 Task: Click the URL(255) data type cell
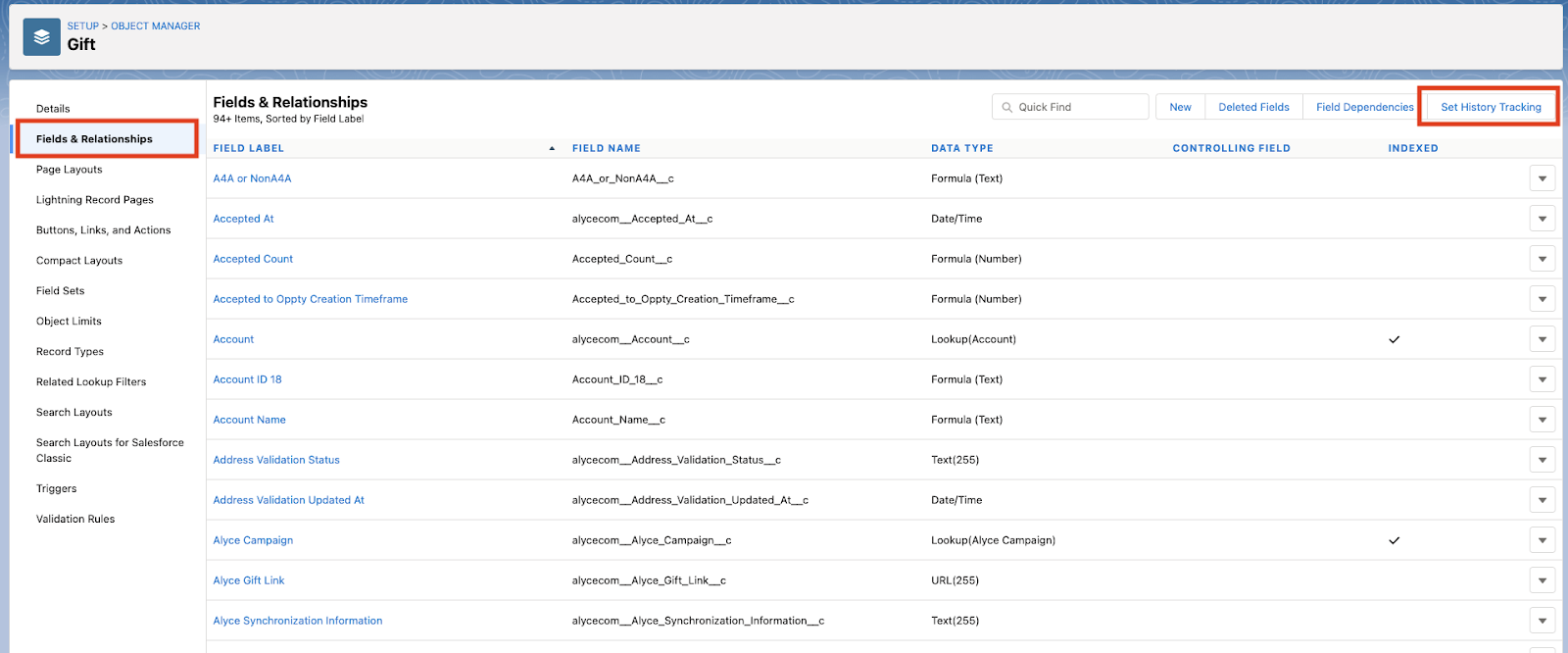pos(955,580)
